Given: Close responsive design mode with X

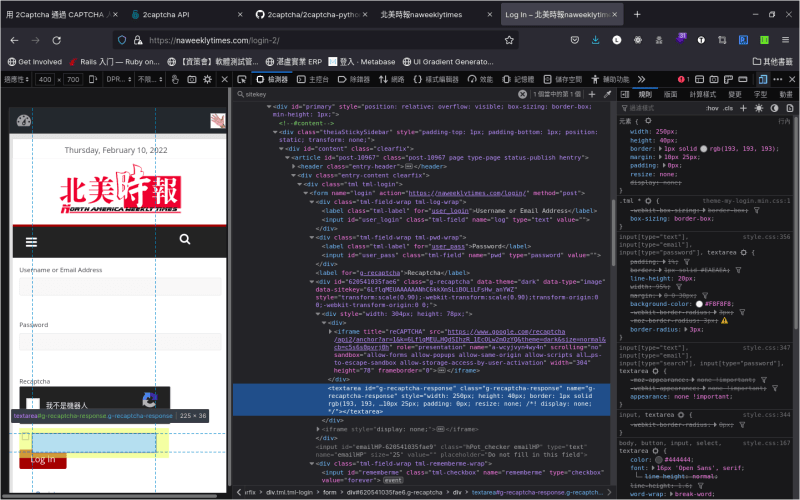Looking at the screenshot, I should pos(224,79).
